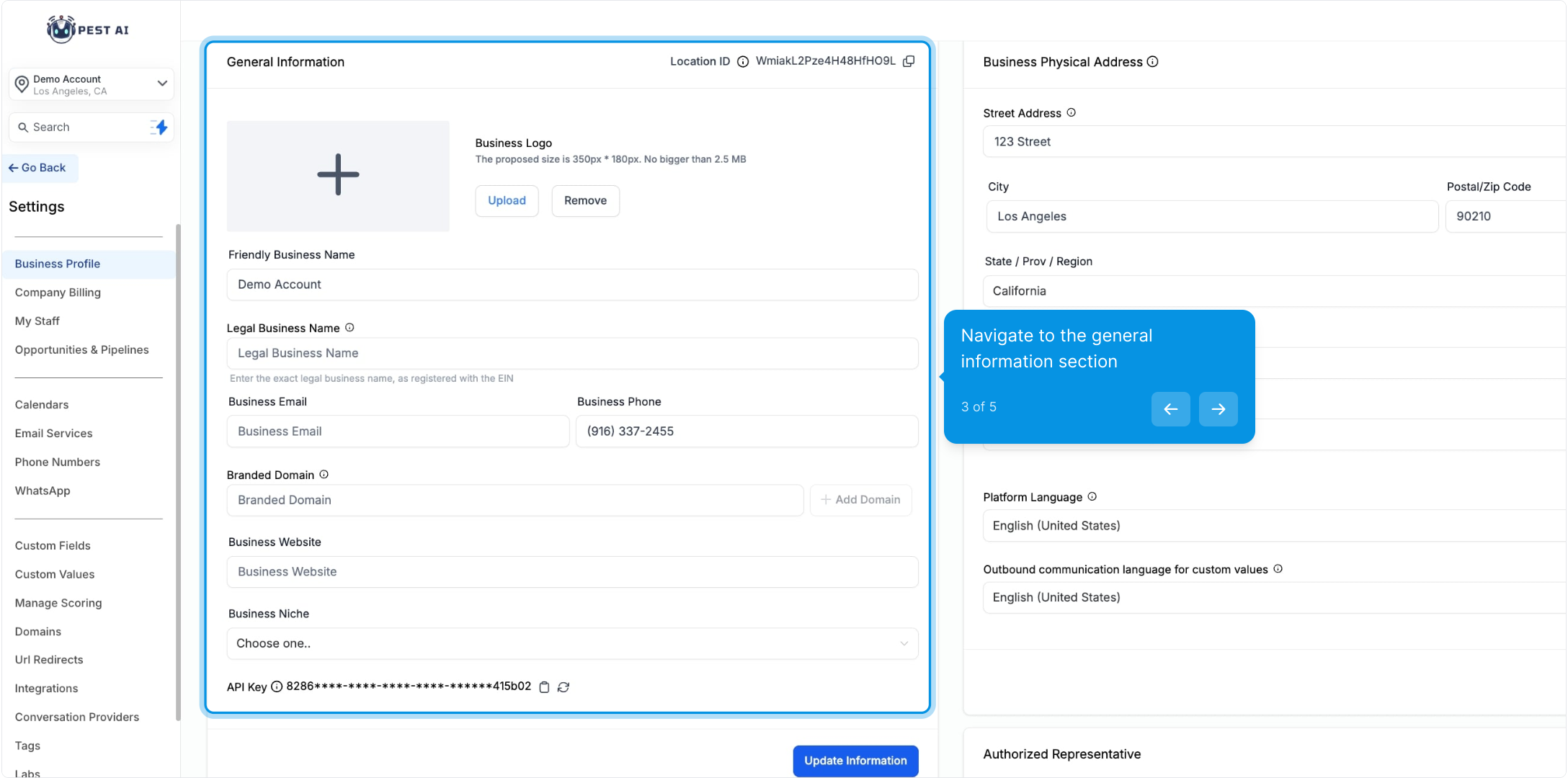Open Integrations settings

click(x=47, y=689)
